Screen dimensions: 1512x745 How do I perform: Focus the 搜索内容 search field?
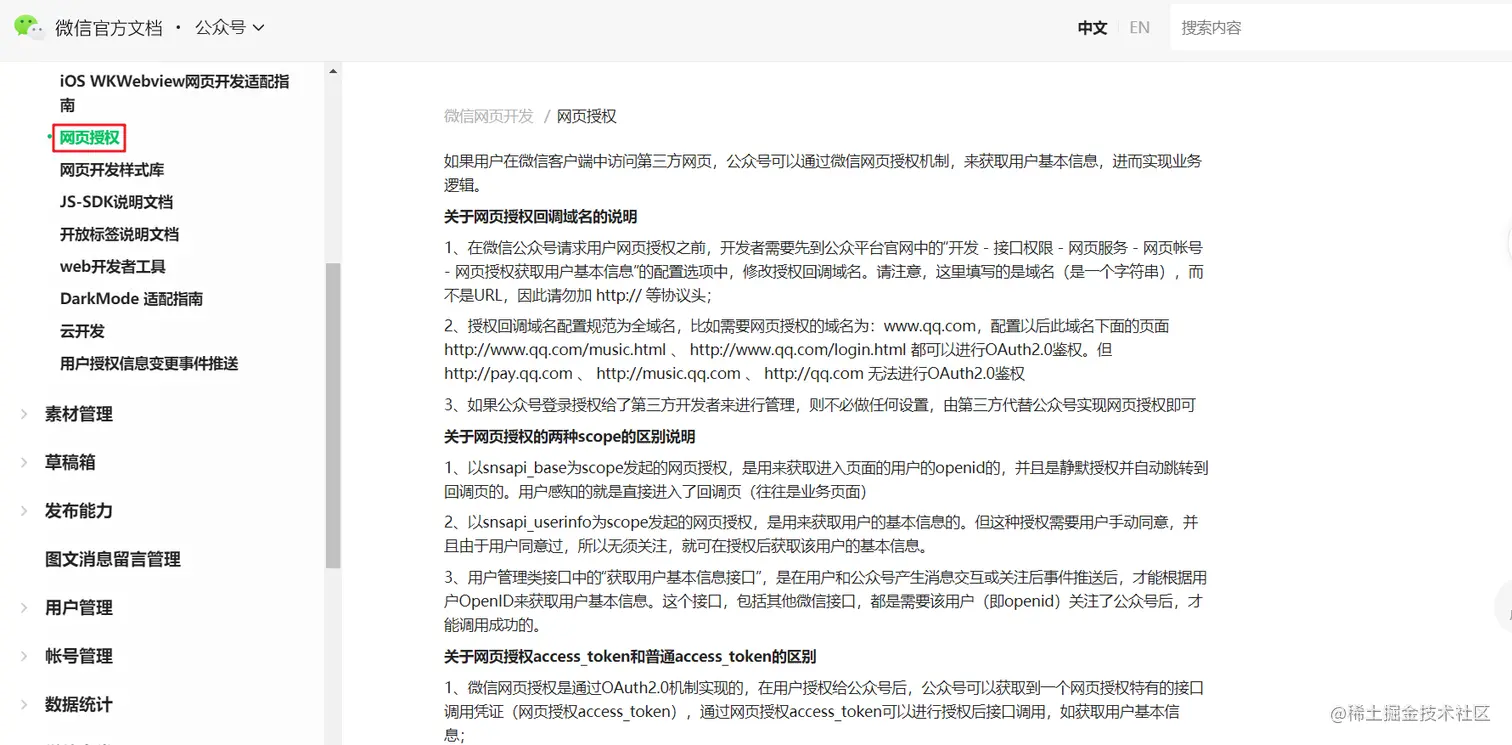1340,28
